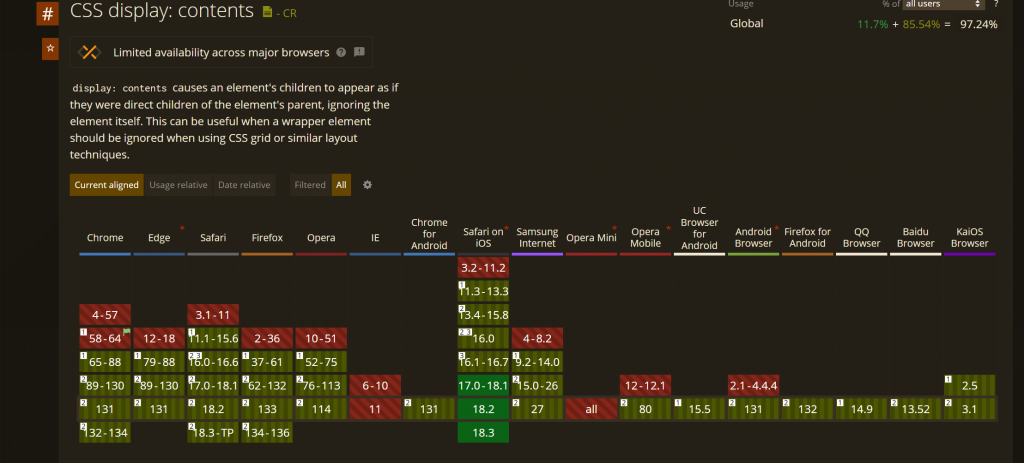Select Chrome 58-64 cell
The width and height of the screenshot is (1024, 463).
105,338
